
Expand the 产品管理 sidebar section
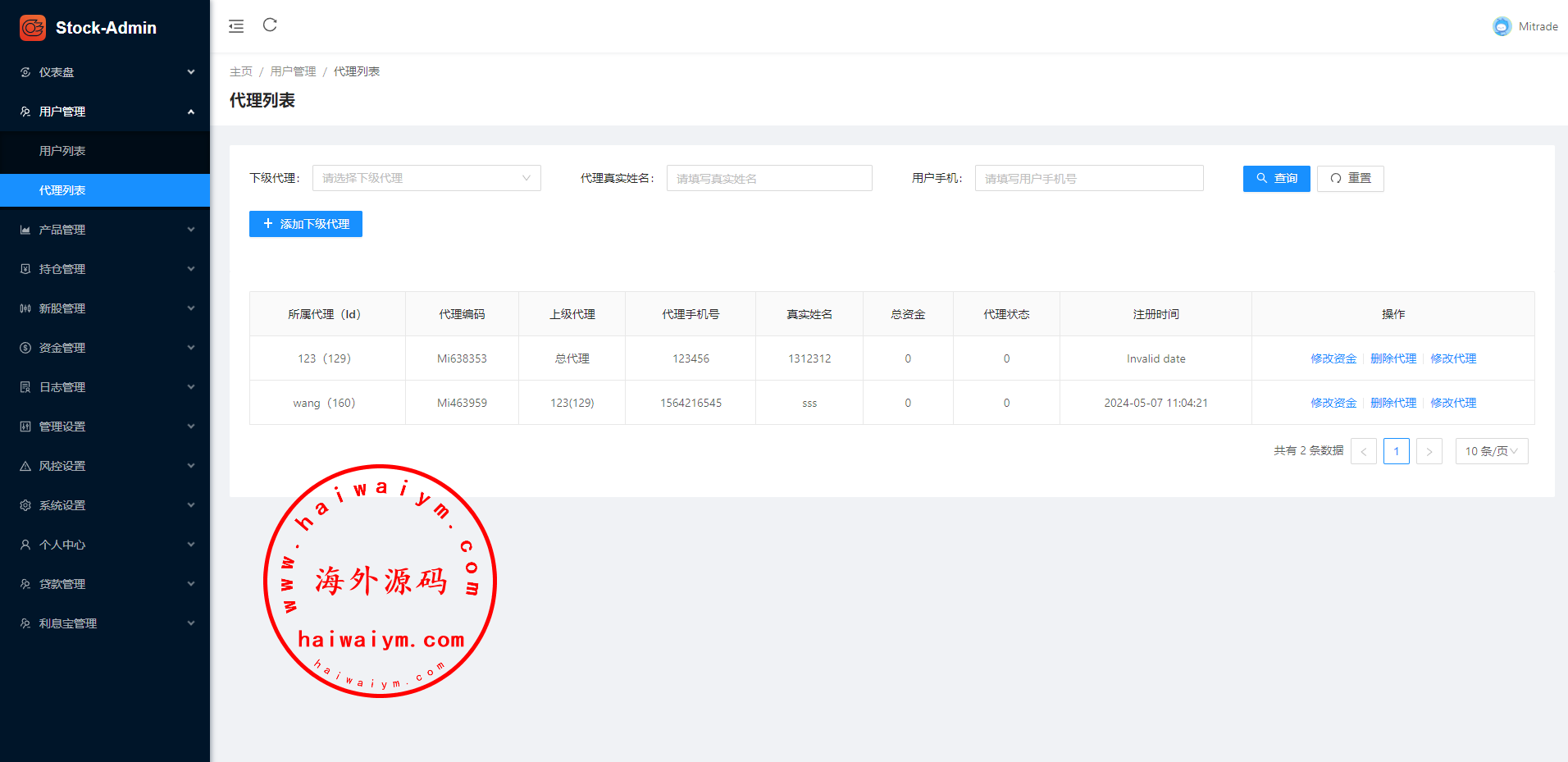click(x=105, y=230)
